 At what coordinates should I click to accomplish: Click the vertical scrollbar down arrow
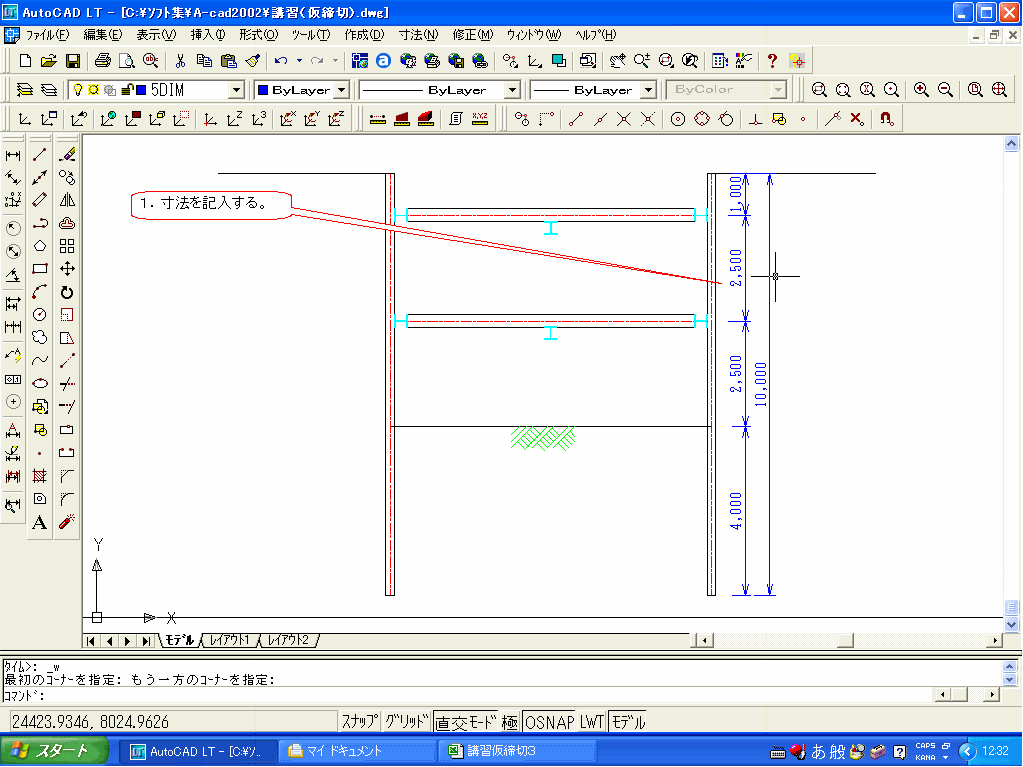(1011, 625)
